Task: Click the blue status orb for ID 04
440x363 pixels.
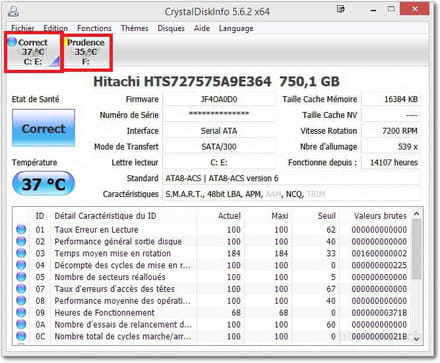Action: (21, 265)
